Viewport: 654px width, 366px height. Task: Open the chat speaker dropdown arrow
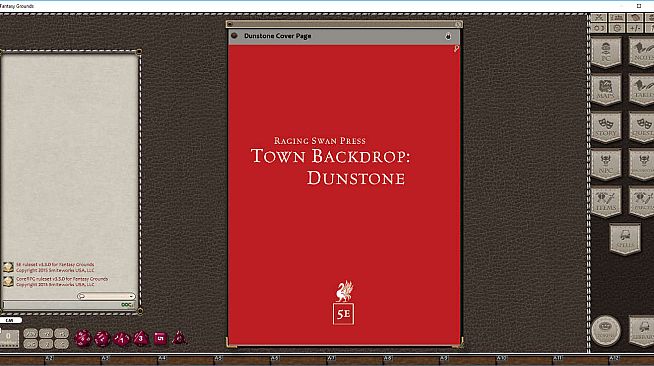click(131, 296)
